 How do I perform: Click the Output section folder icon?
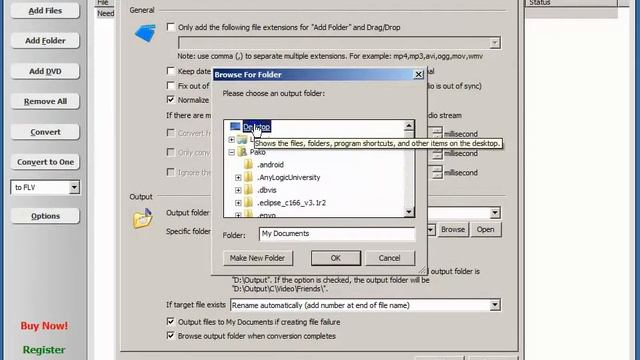(x=142, y=218)
